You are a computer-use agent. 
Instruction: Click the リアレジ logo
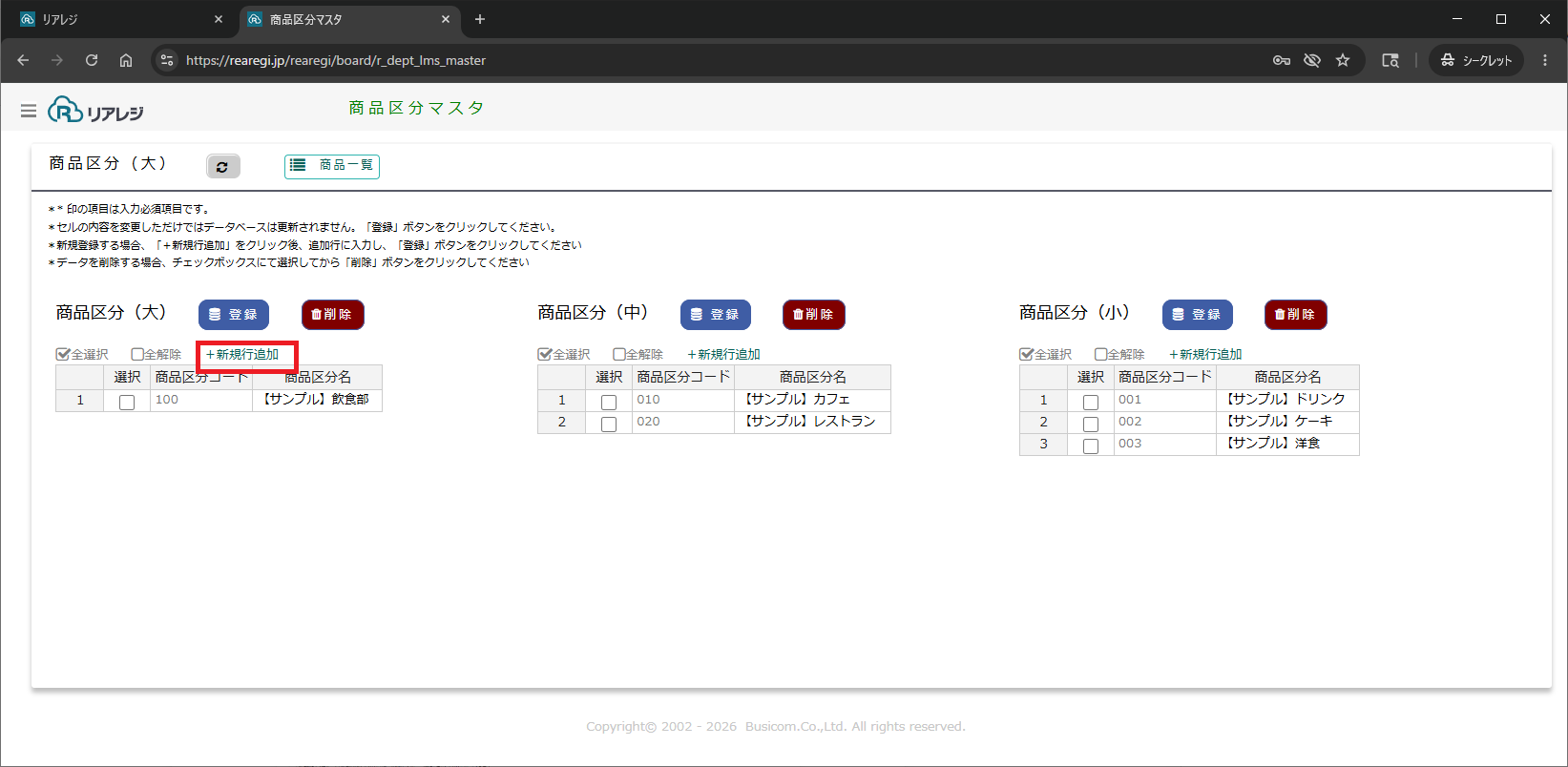95,111
